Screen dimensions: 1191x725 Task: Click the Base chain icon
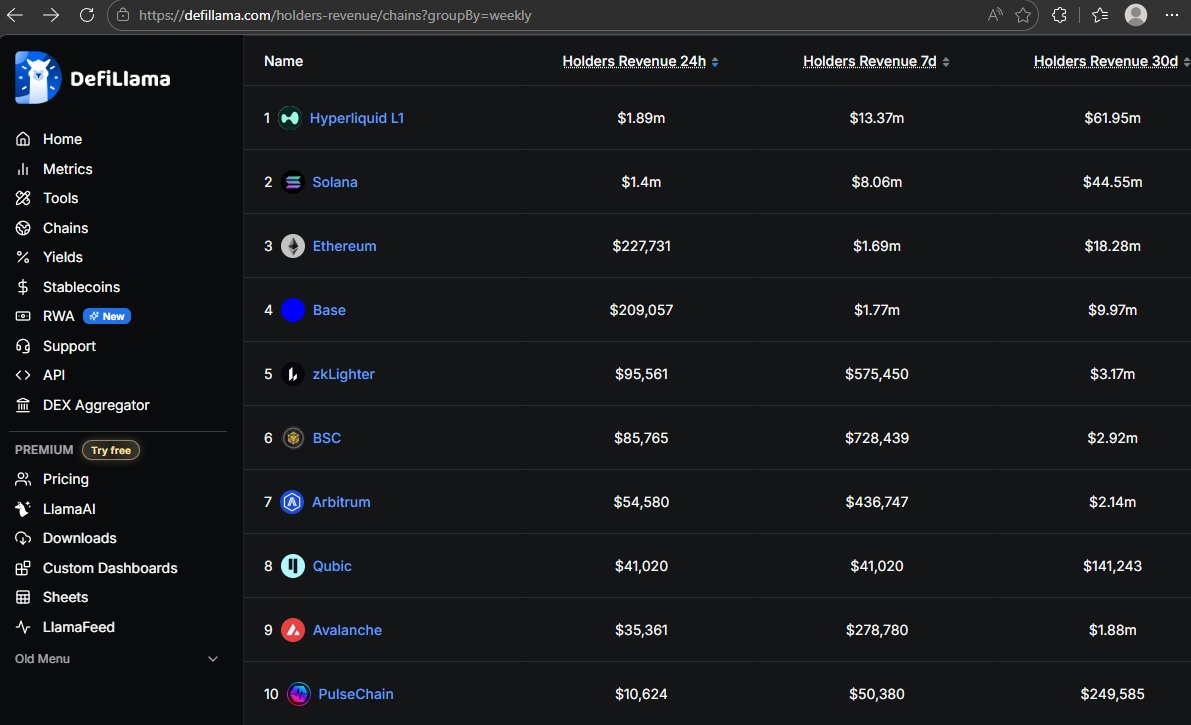(292, 310)
